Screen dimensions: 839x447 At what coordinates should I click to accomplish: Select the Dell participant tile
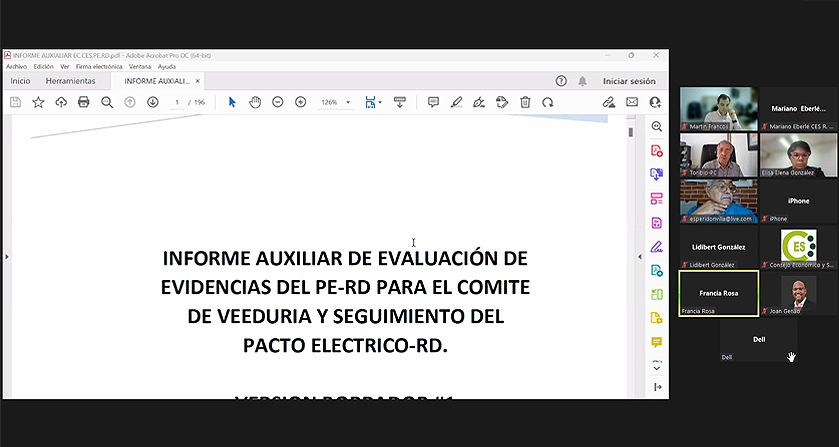point(759,339)
